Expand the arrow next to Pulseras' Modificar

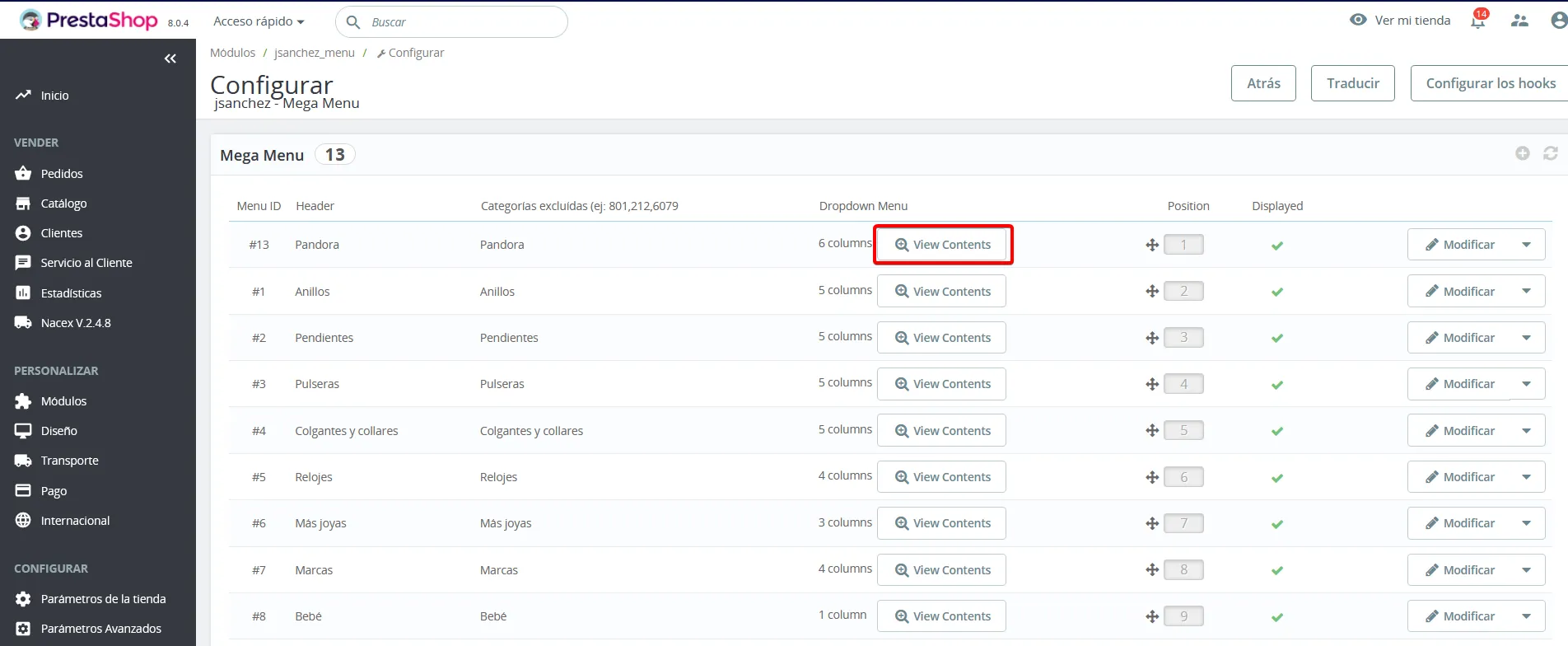click(x=1527, y=384)
